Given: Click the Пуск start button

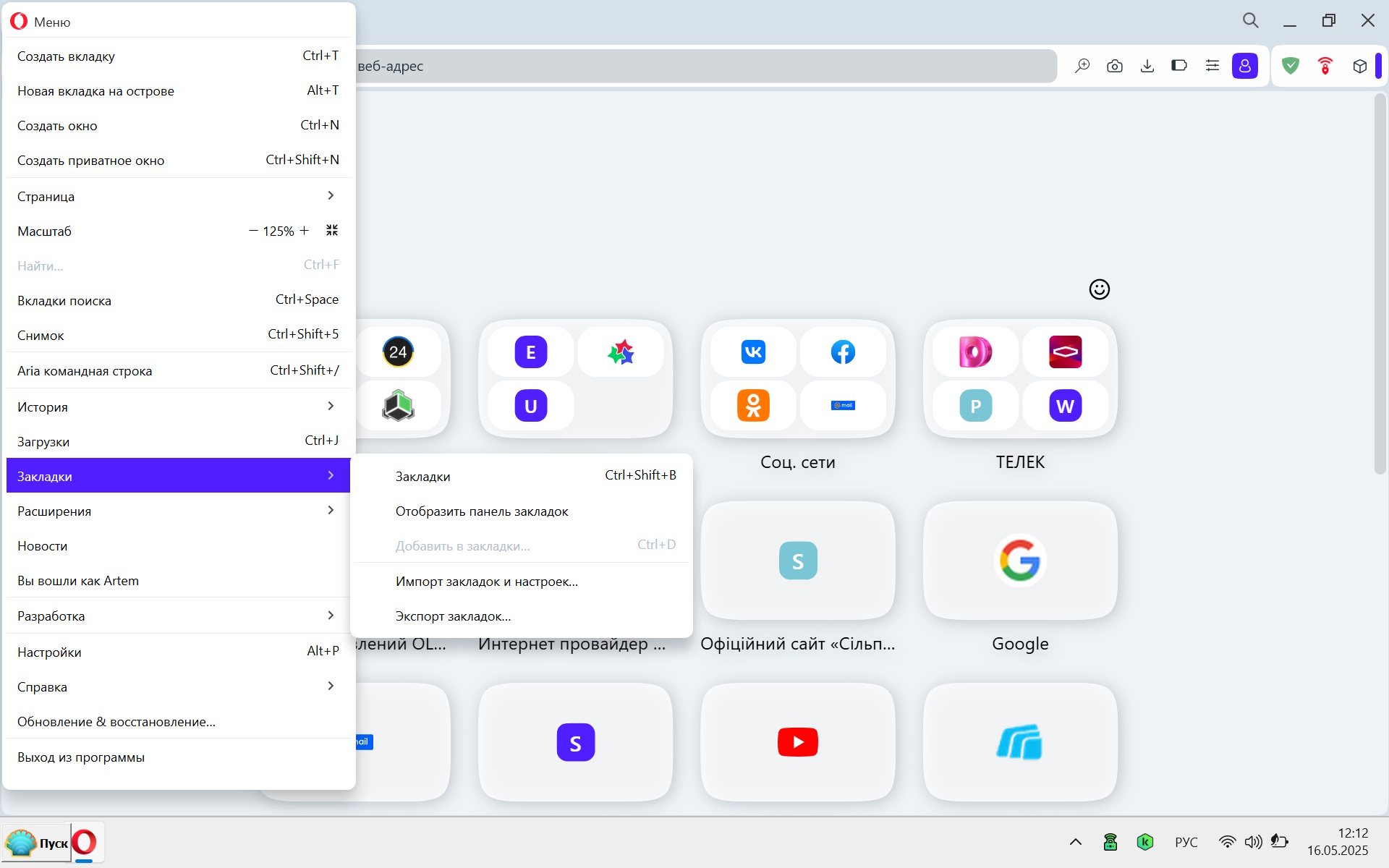Looking at the screenshot, I should (x=37, y=843).
